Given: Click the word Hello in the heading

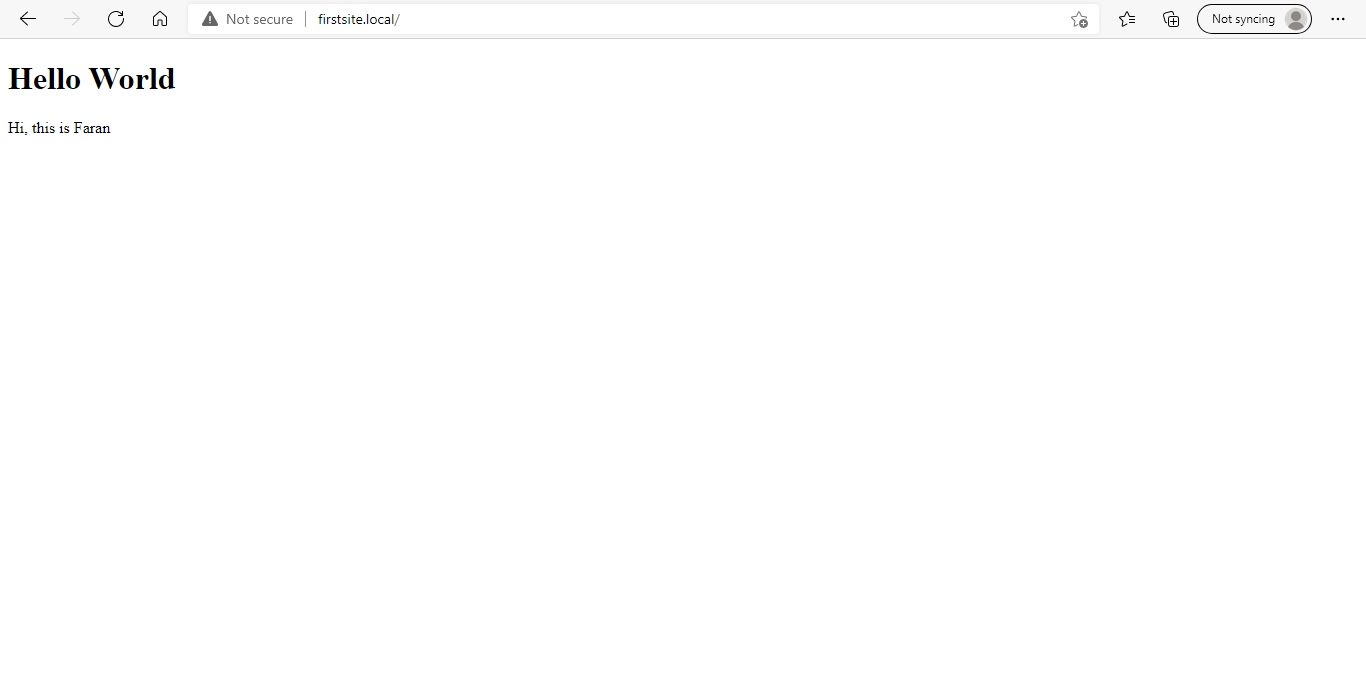Looking at the screenshot, I should [44, 79].
